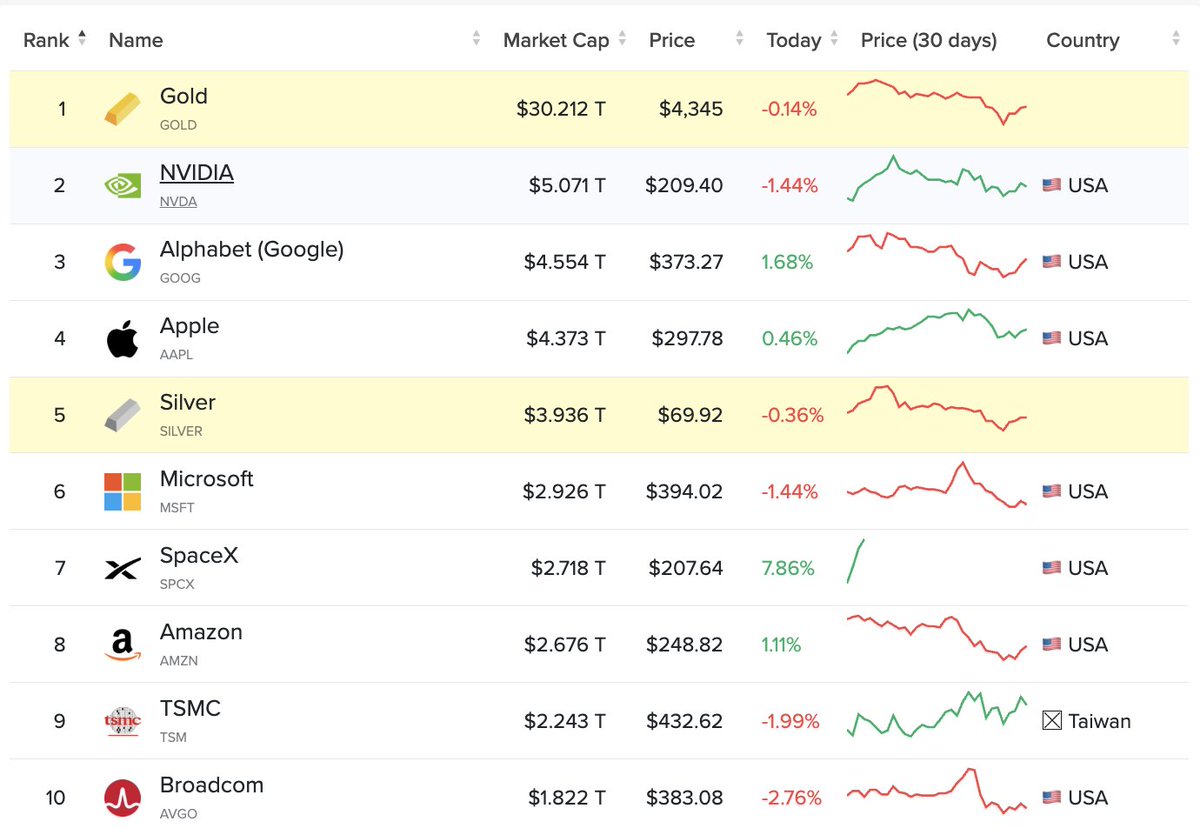
Task: Click the $297.78 price value
Action: [x=687, y=338]
